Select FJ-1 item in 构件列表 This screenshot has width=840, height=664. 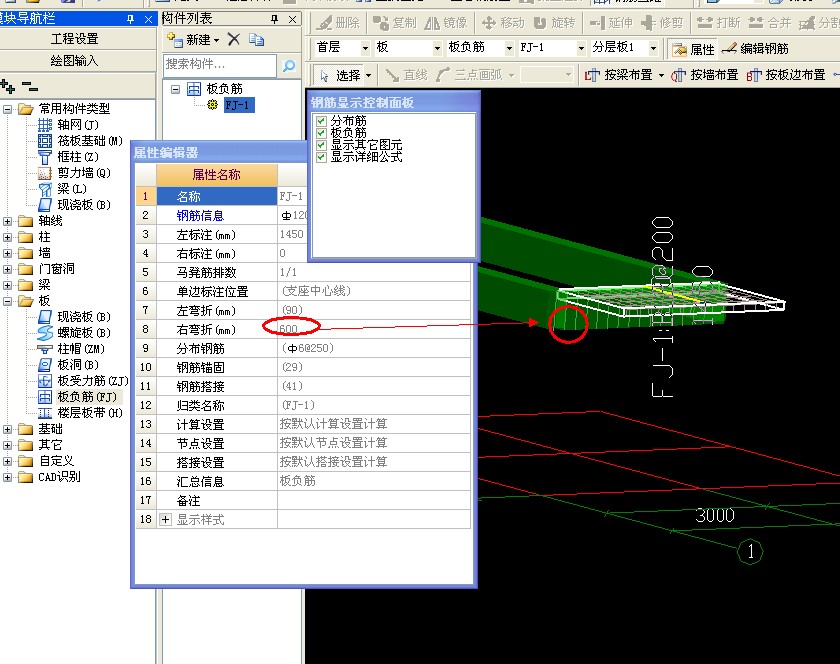tap(238, 105)
